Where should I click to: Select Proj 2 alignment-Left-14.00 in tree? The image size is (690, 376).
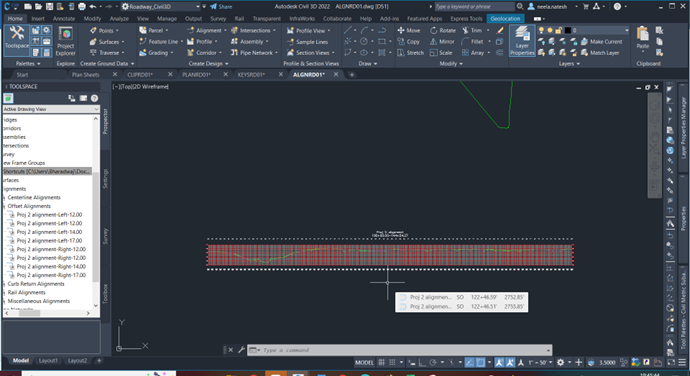click(49, 232)
